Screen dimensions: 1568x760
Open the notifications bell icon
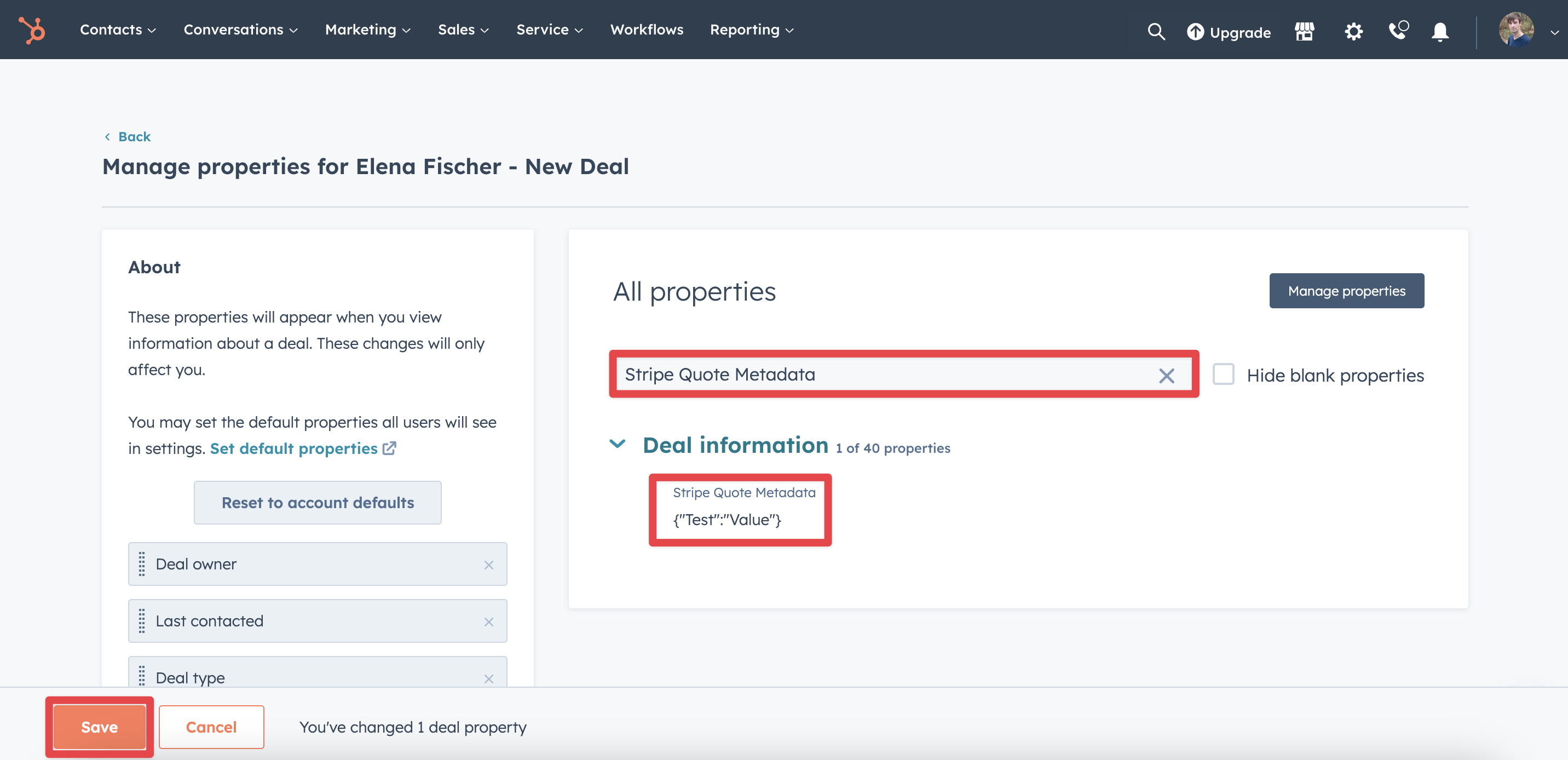pyautogui.click(x=1439, y=31)
